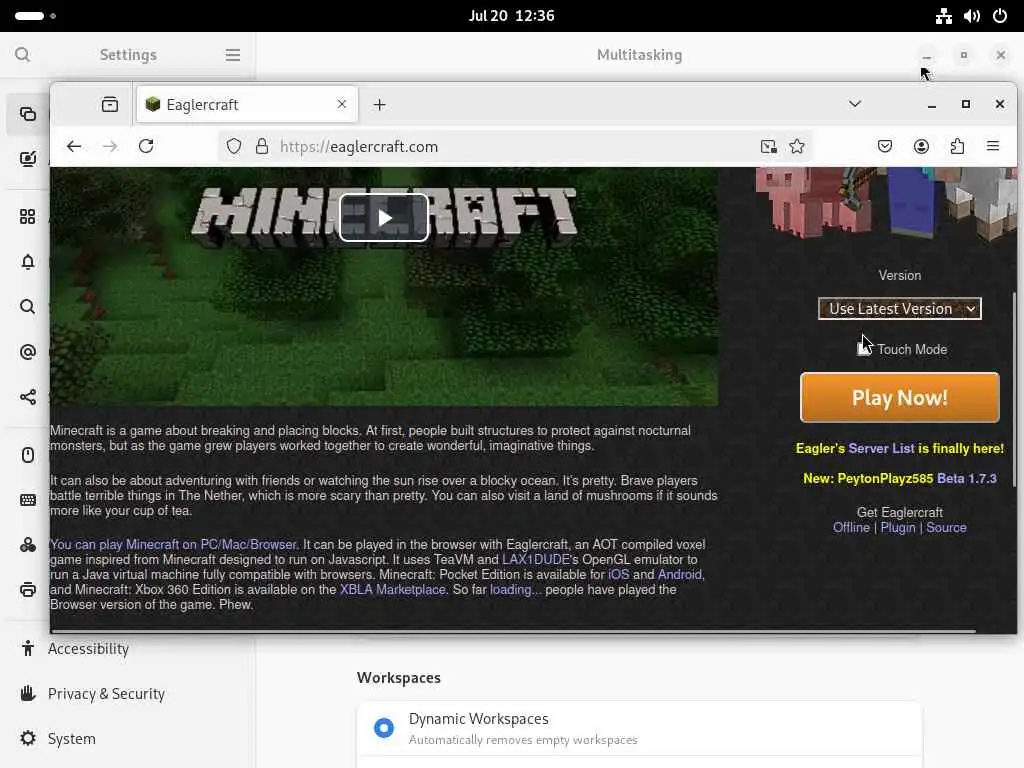The height and width of the screenshot is (768, 1024).
Task: Select Notifications bell icon in Settings sidebar
Action: point(27,262)
